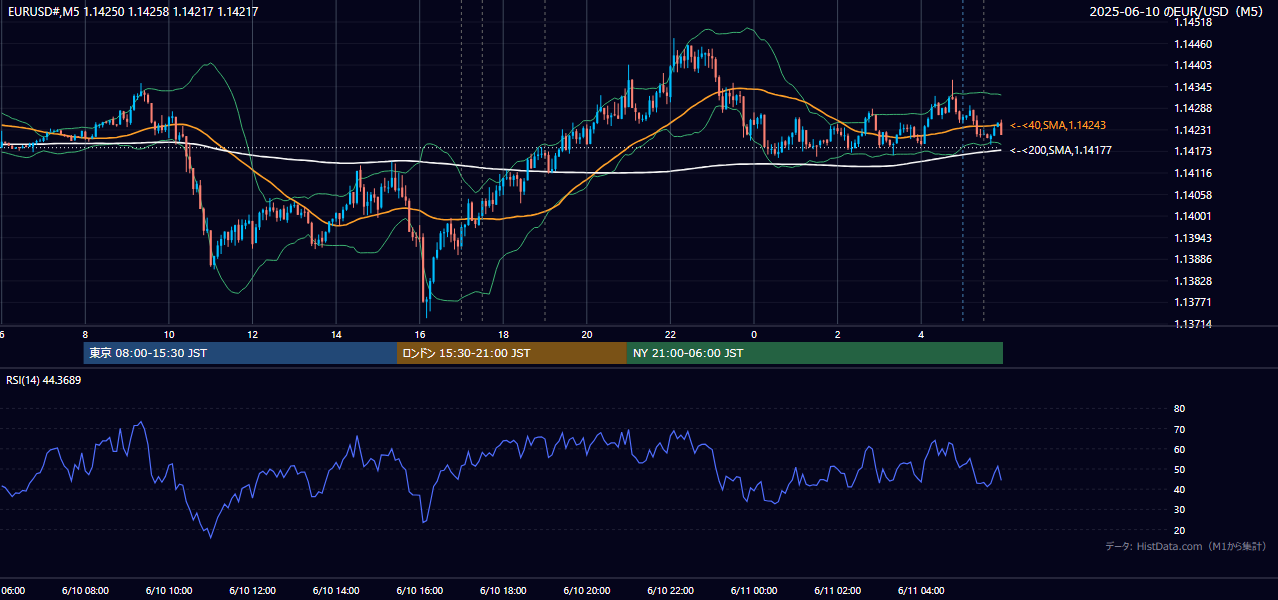The width and height of the screenshot is (1278, 600).
Task: Click price scale value 1.14288
Action: 1194,108
